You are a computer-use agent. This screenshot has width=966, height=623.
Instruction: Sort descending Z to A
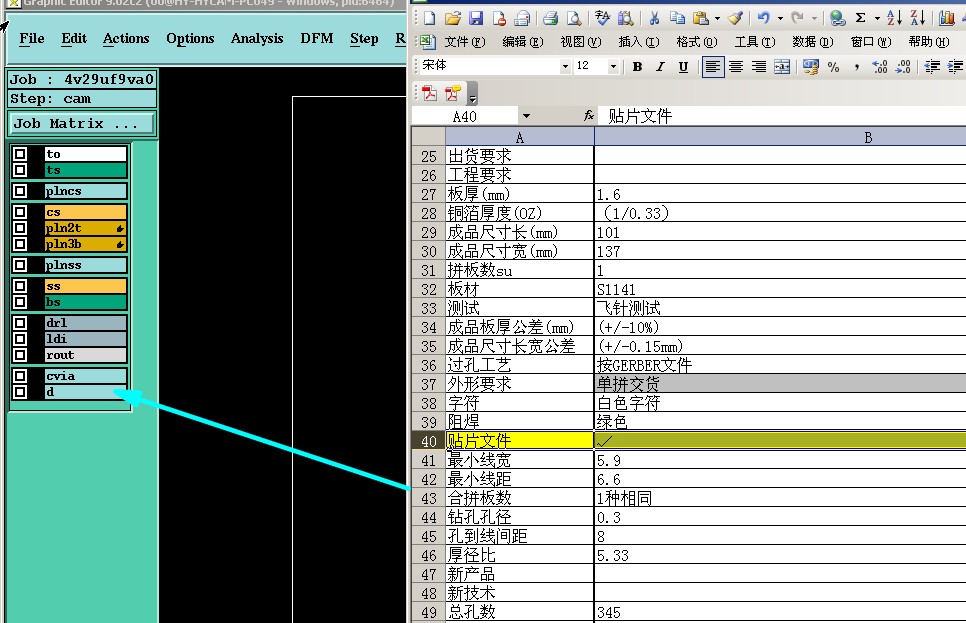click(917, 18)
